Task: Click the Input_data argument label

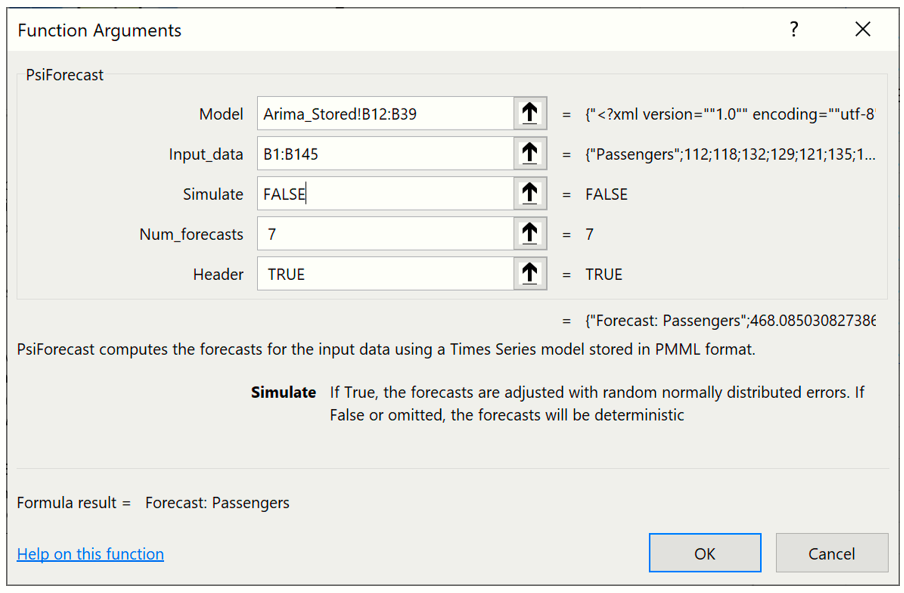Action: tap(206, 154)
